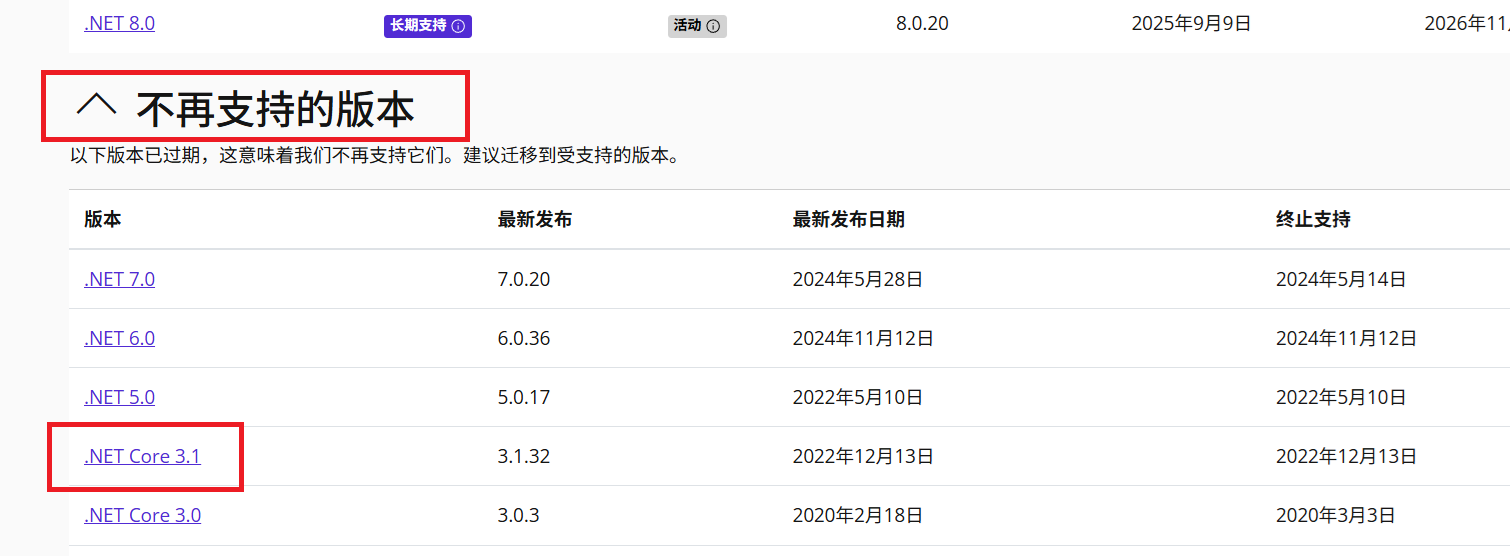Select version number 7.0.20
This screenshot has height=556, width=1510.
coord(524,280)
